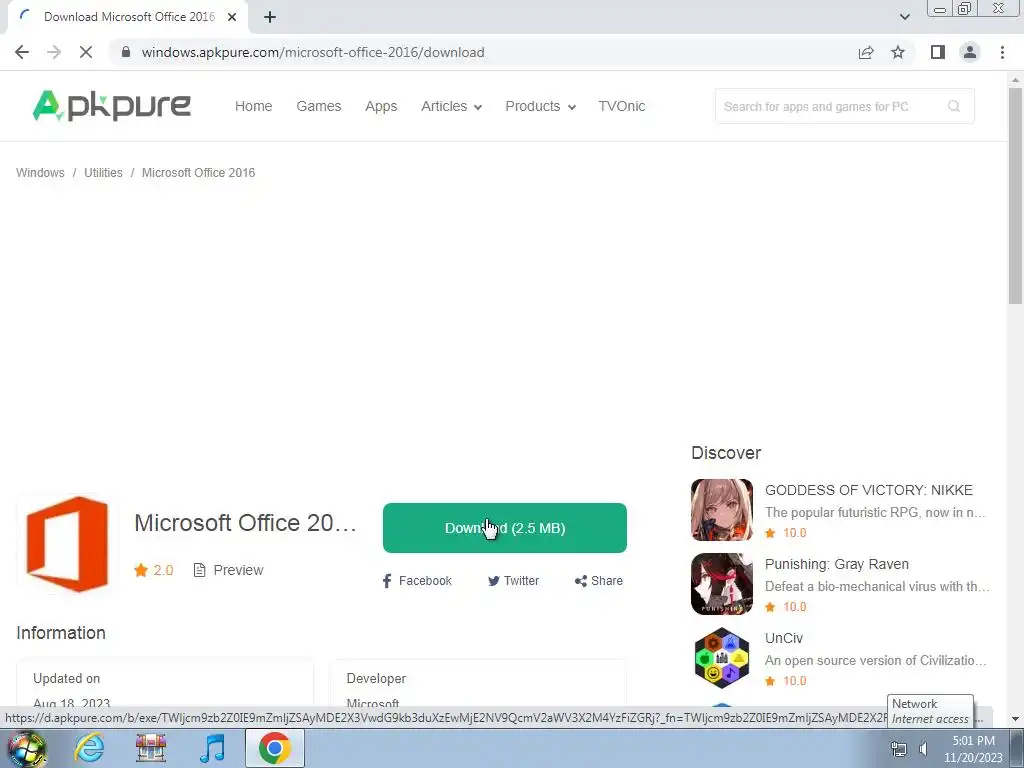
Task: Click the Download (2.5 MB) button
Action: (x=505, y=528)
